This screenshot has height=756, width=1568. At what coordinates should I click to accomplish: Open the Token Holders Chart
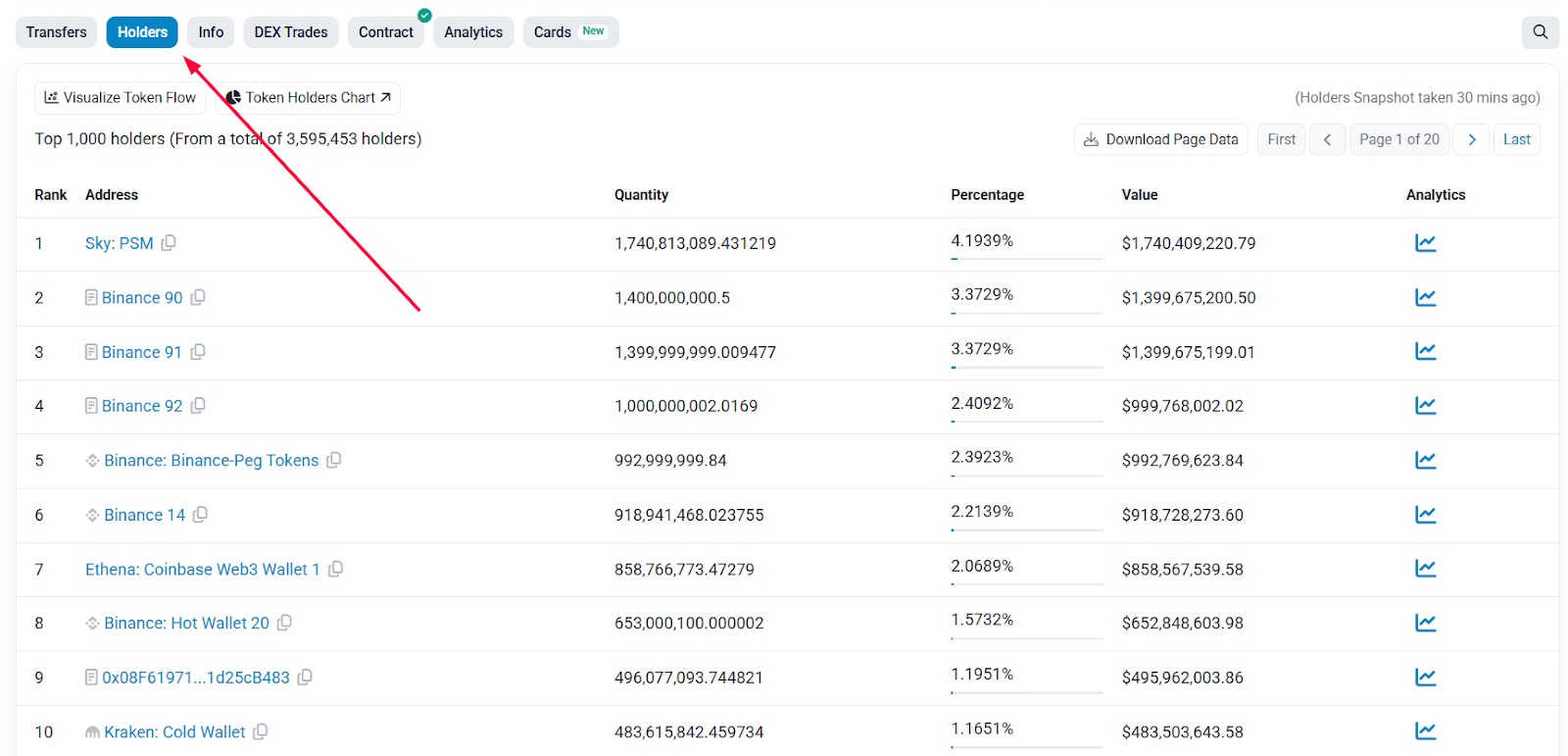click(x=308, y=97)
